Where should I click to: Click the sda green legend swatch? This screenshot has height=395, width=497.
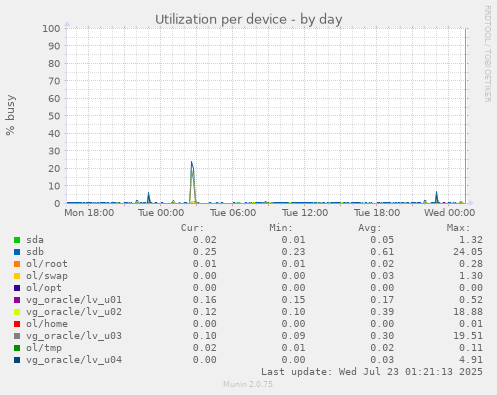point(17,240)
